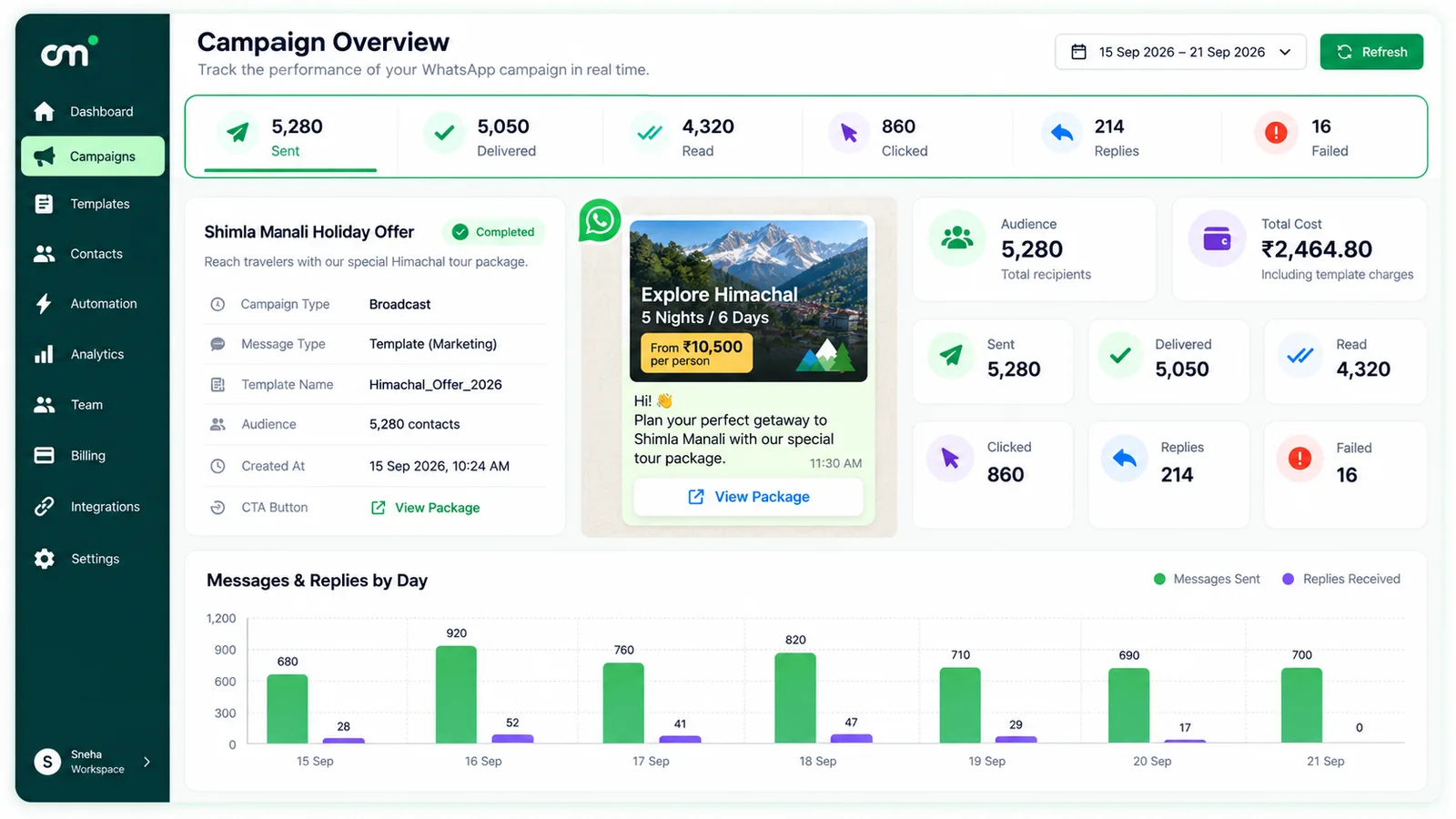Click the clock icon beside Created At
The image size is (1456, 819).
tap(217, 466)
